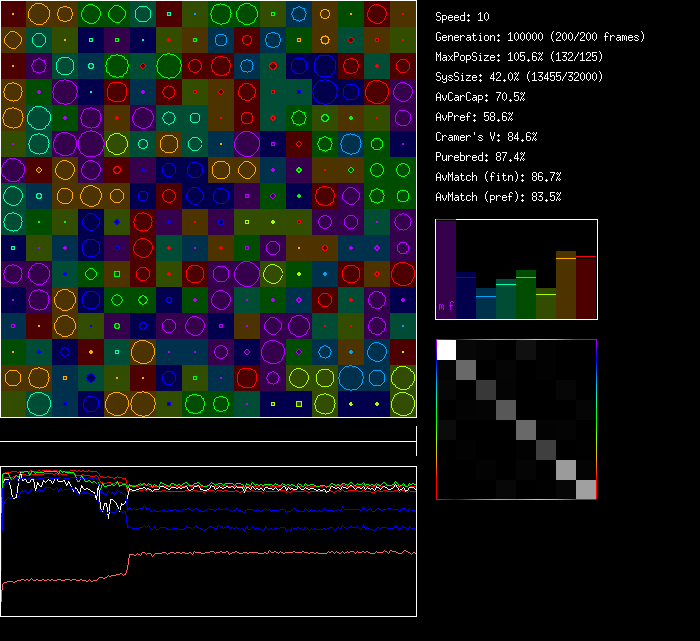Select the bottom-right diagonal cell of the matrix
Viewport: 700px width, 641px height.
(586, 489)
